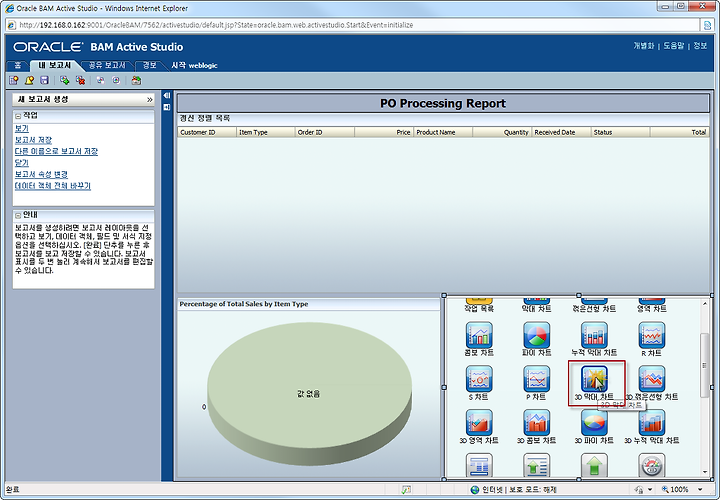The width and height of the screenshot is (720, 500).
Task: Click 다른 이름으로 보고서 저장 link
Action: coord(56,152)
